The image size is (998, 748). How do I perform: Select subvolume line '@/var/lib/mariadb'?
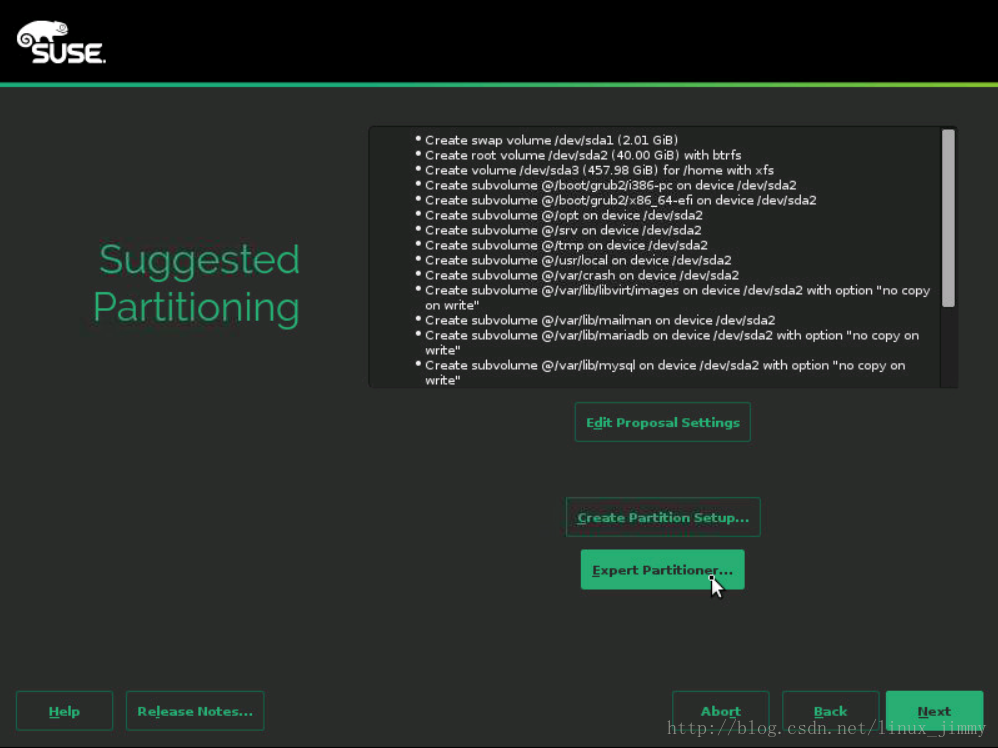tap(672, 342)
